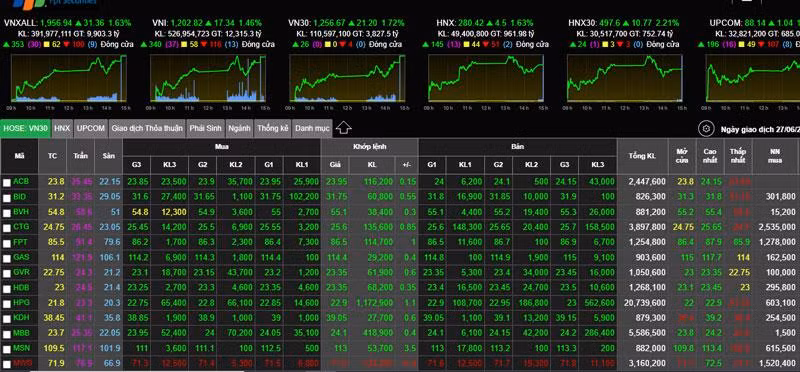800x372 pixels.
Task: Select the ACB total volume 2,447,600
Action: point(646,181)
